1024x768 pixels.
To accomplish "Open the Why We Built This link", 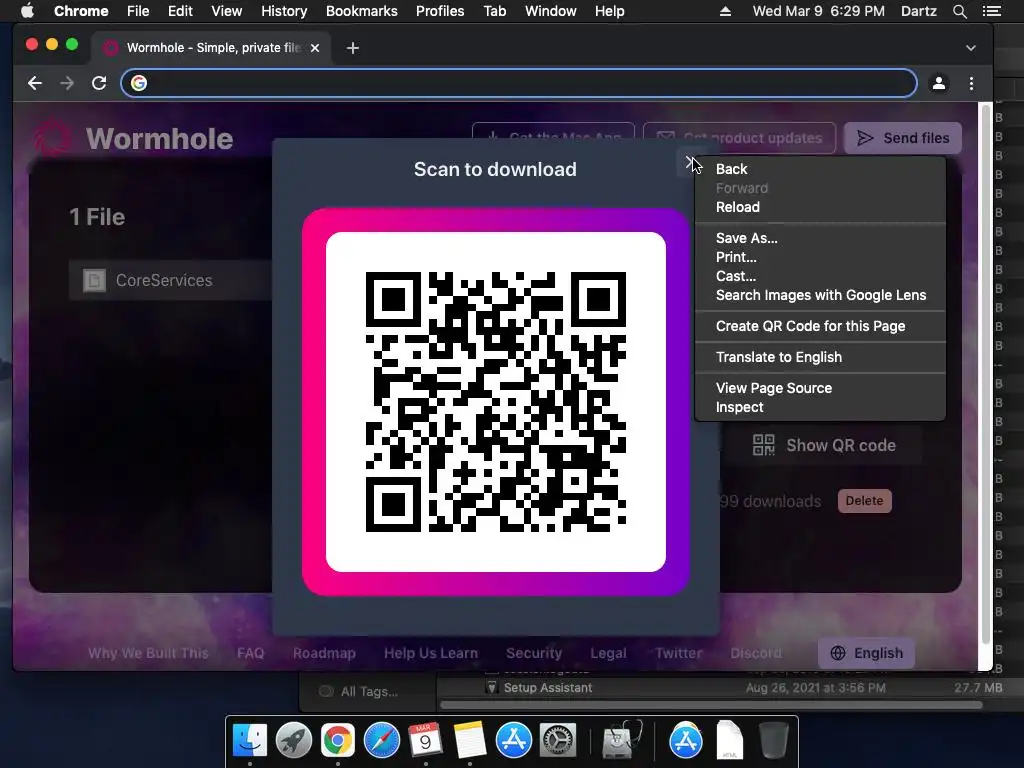I will click(148, 653).
